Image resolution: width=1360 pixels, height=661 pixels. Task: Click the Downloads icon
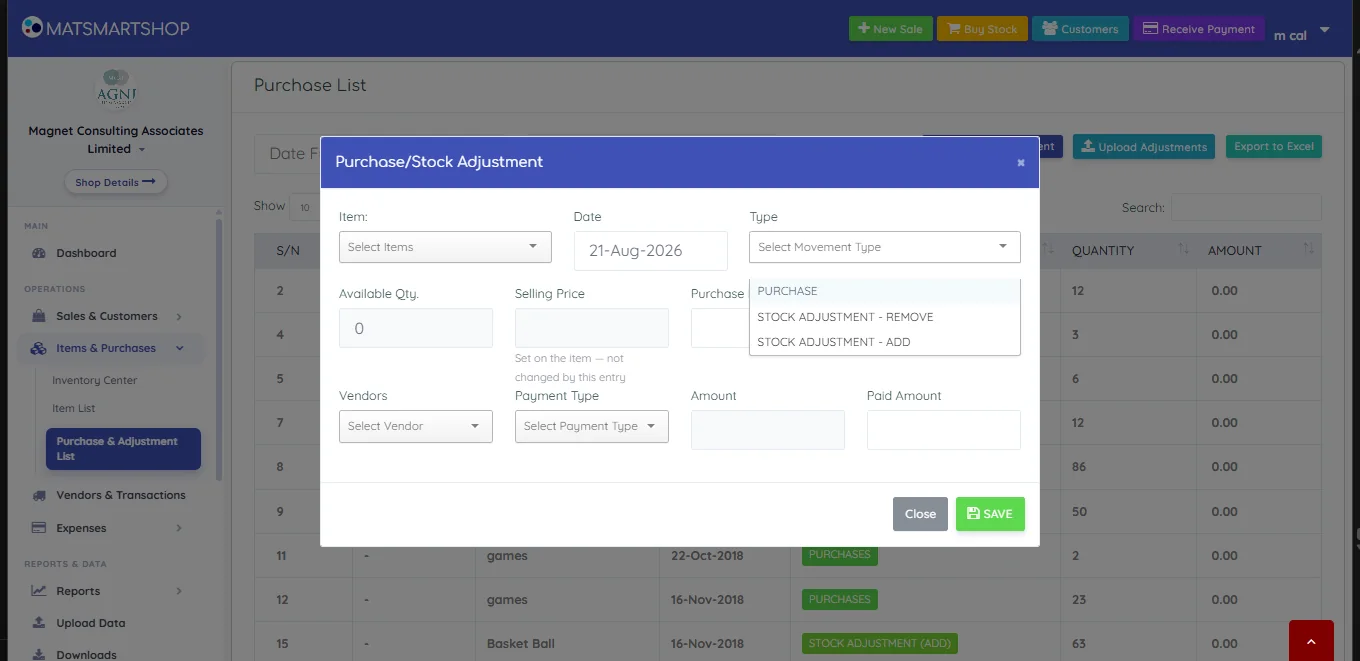tap(39, 655)
